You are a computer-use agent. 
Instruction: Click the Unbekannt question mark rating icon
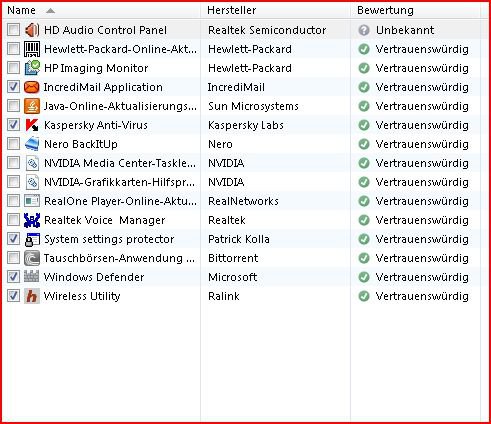(364, 30)
